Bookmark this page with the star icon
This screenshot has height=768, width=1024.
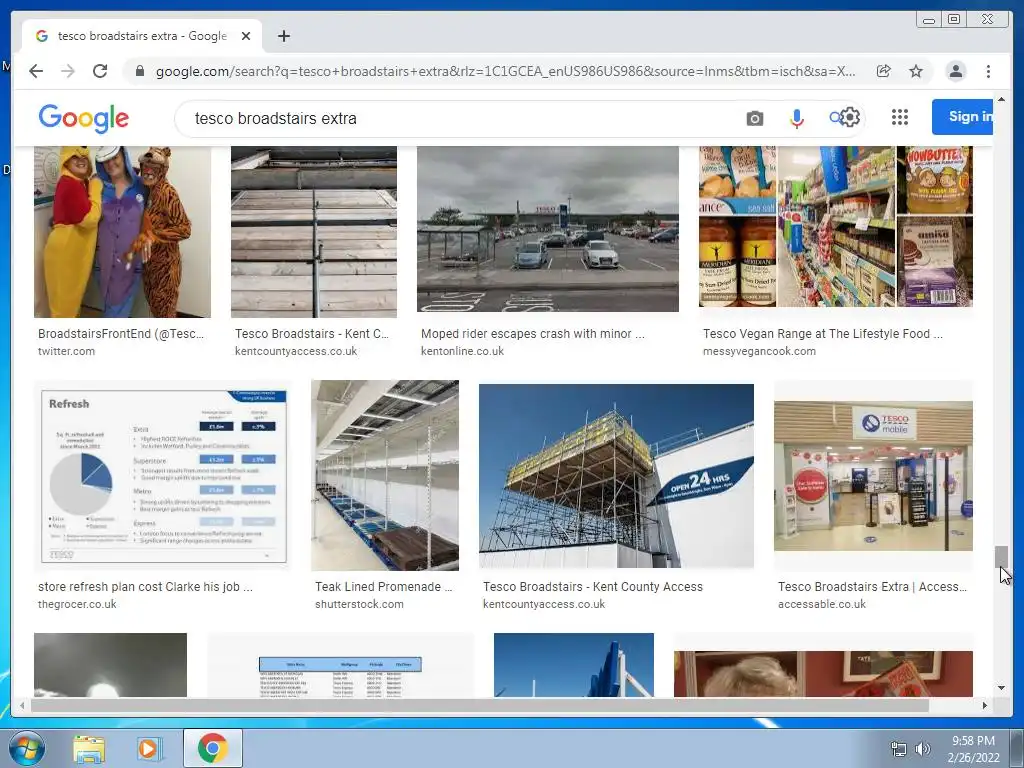[916, 71]
